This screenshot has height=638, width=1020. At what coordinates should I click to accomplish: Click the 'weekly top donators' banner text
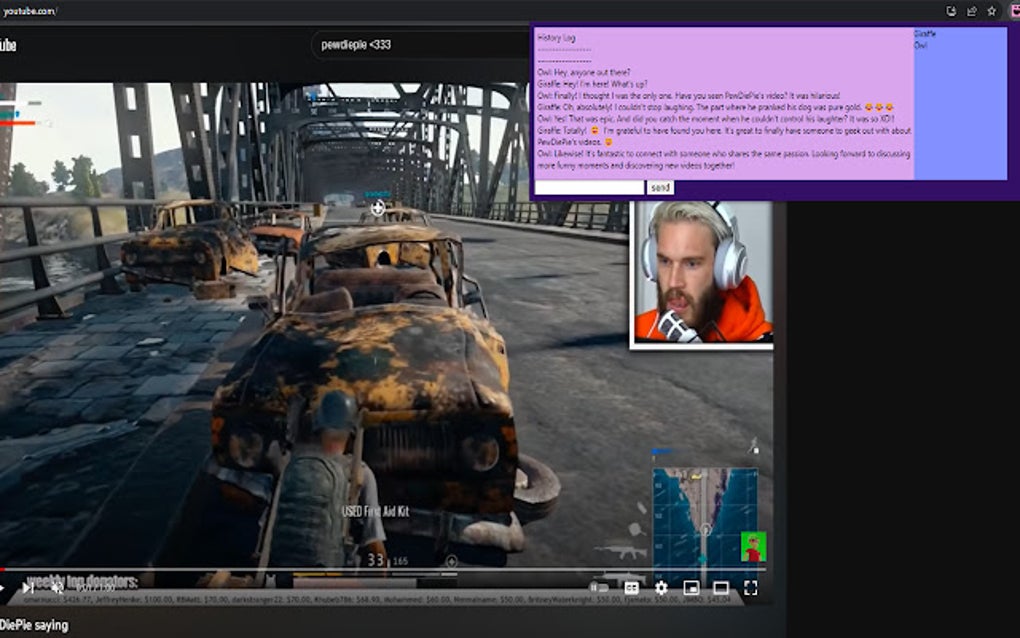coord(82,581)
